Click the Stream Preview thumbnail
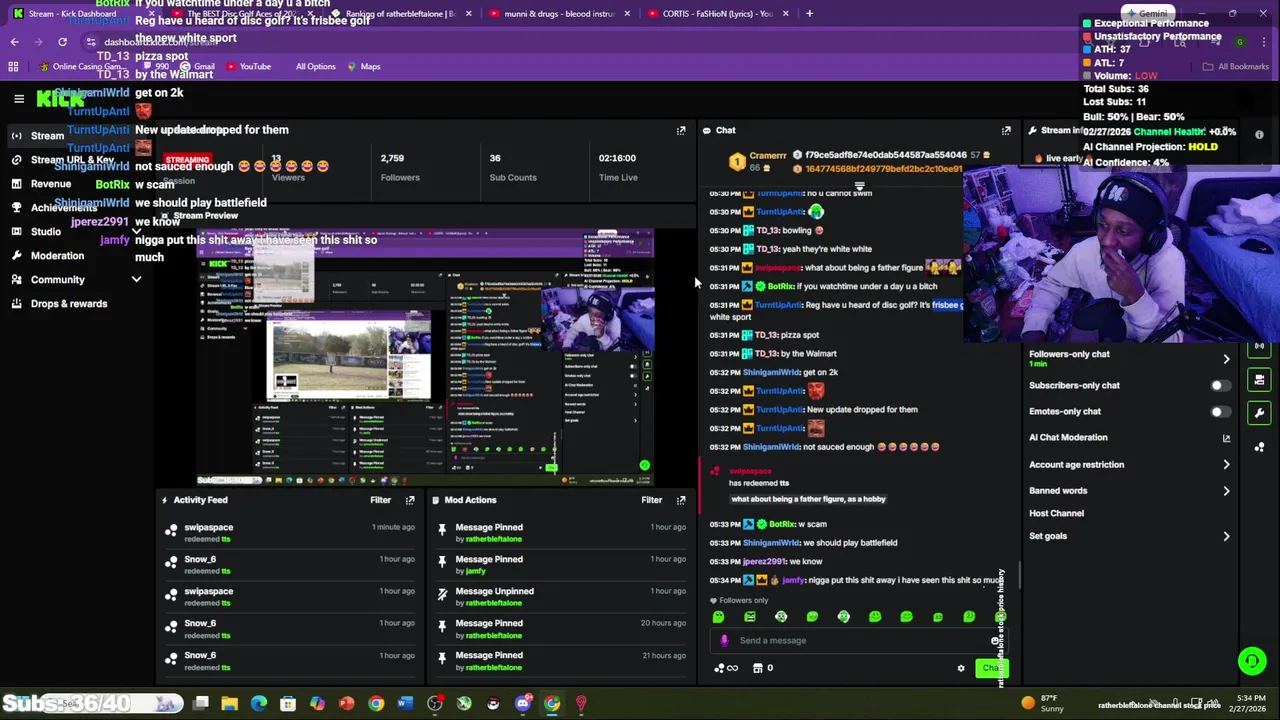 point(425,356)
